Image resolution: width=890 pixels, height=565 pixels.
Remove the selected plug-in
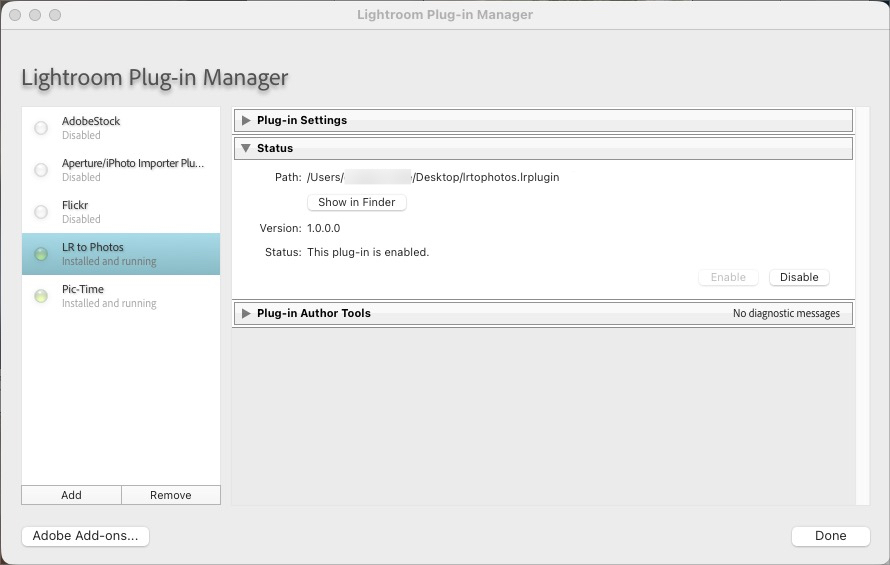tap(171, 495)
